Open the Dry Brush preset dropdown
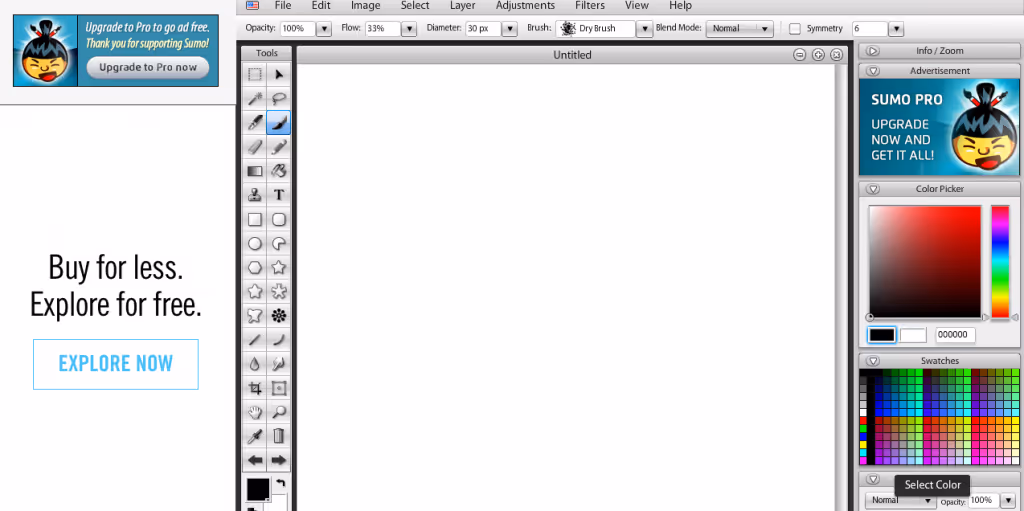The width and height of the screenshot is (1024, 511). (x=645, y=29)
